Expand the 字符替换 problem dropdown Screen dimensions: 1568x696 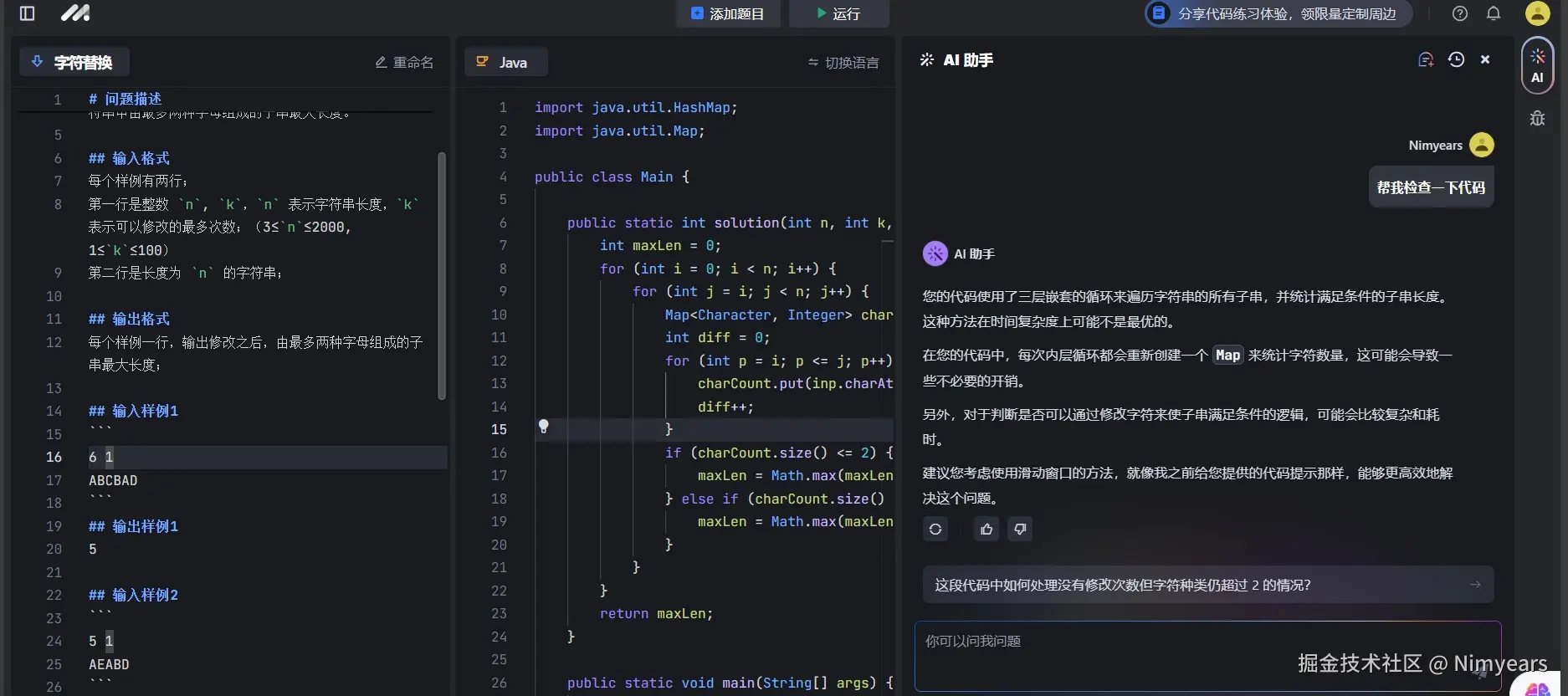coord(74,62)
